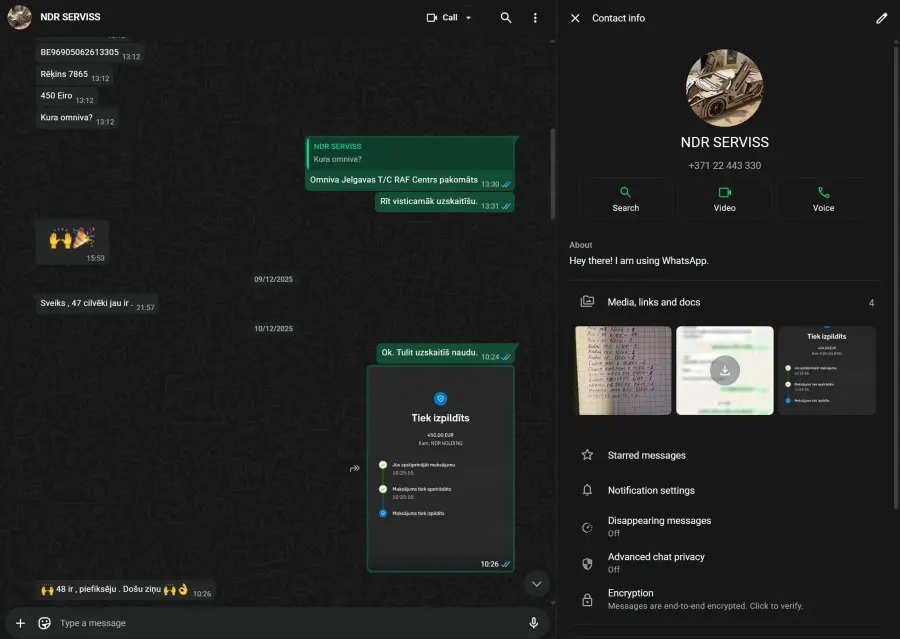Image resolution: width=900 pixels, height=639 pixels.
Task: Open Starred messages
Action: click(x=646, y=455)
